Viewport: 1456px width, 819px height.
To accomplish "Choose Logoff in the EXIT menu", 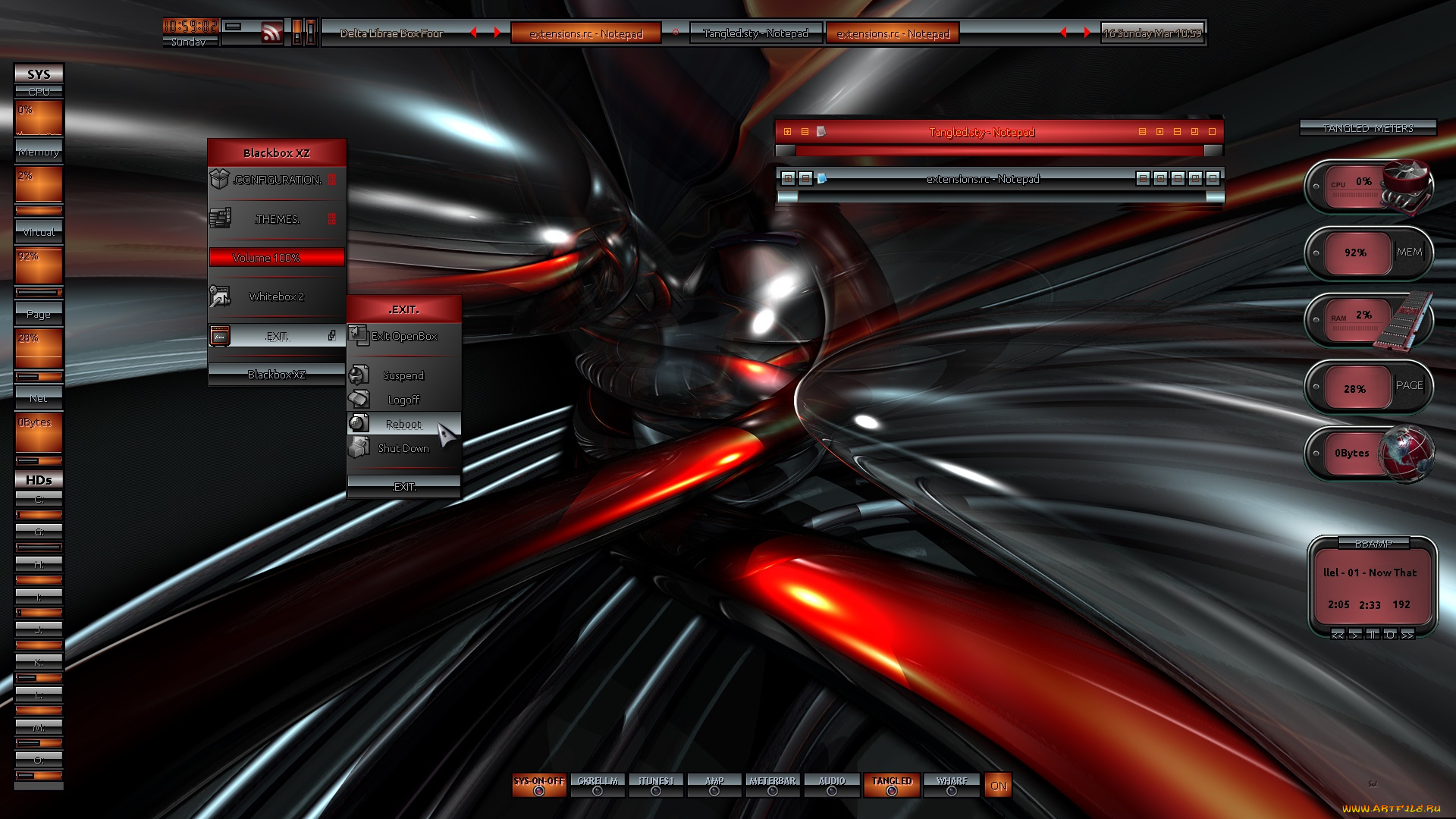I will pyautogui.click(x=403, y=400).
